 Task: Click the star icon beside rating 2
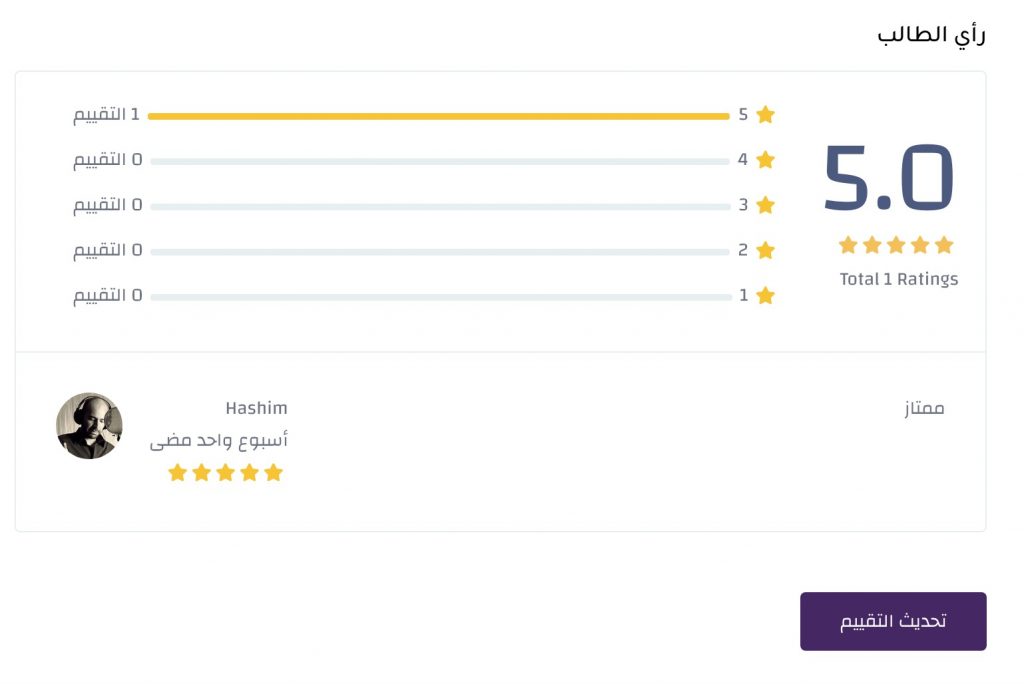tap(766, 250)
